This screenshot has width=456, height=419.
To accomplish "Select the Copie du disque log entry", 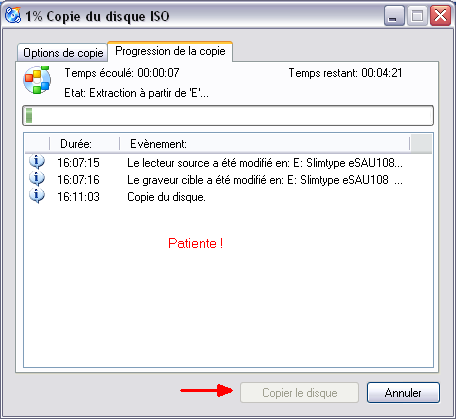I will coord(228,197).
